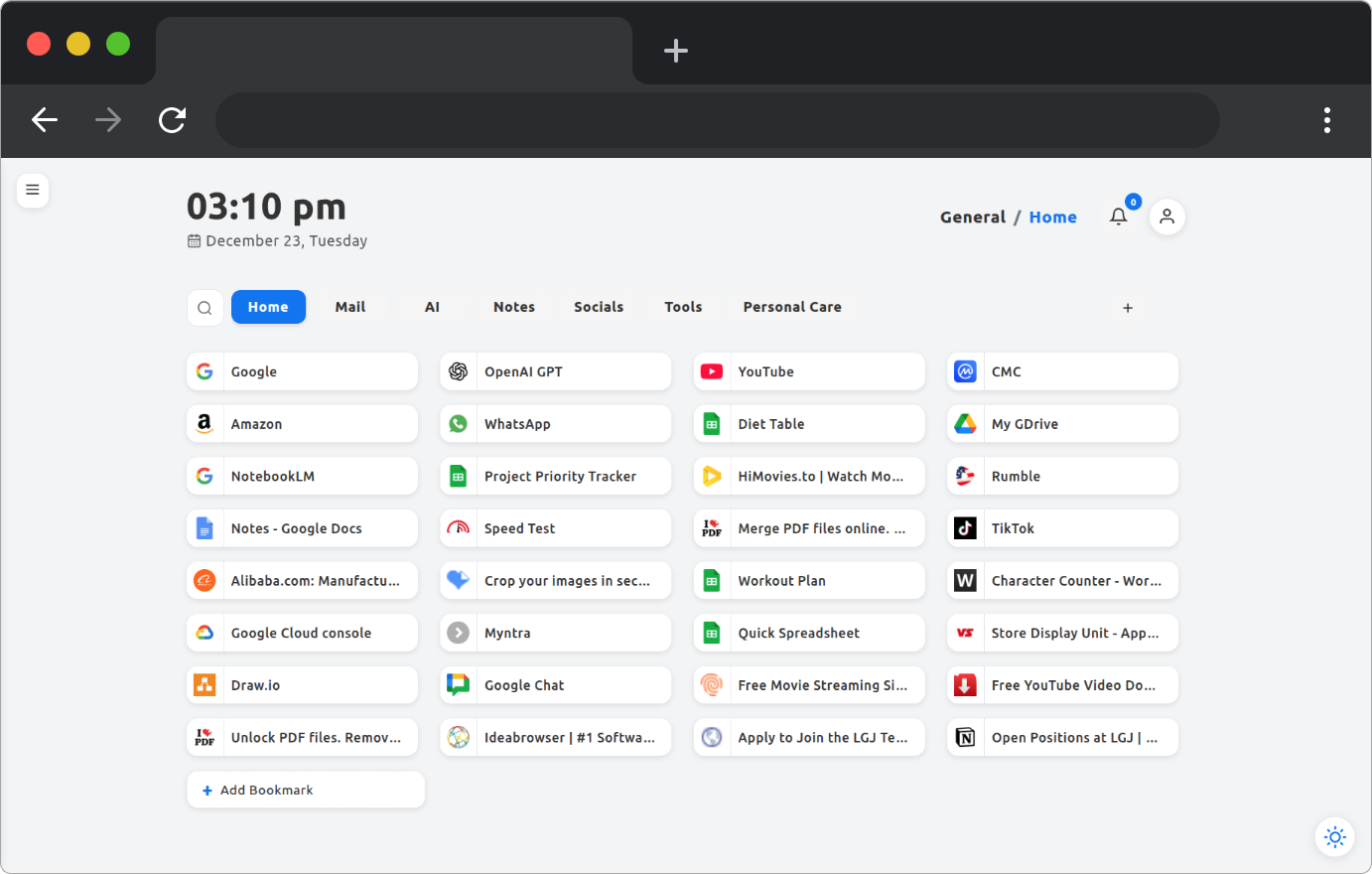Open the AI tab
The height and width of the screenshot is (874, 1372).
click(x=432, y=307)
